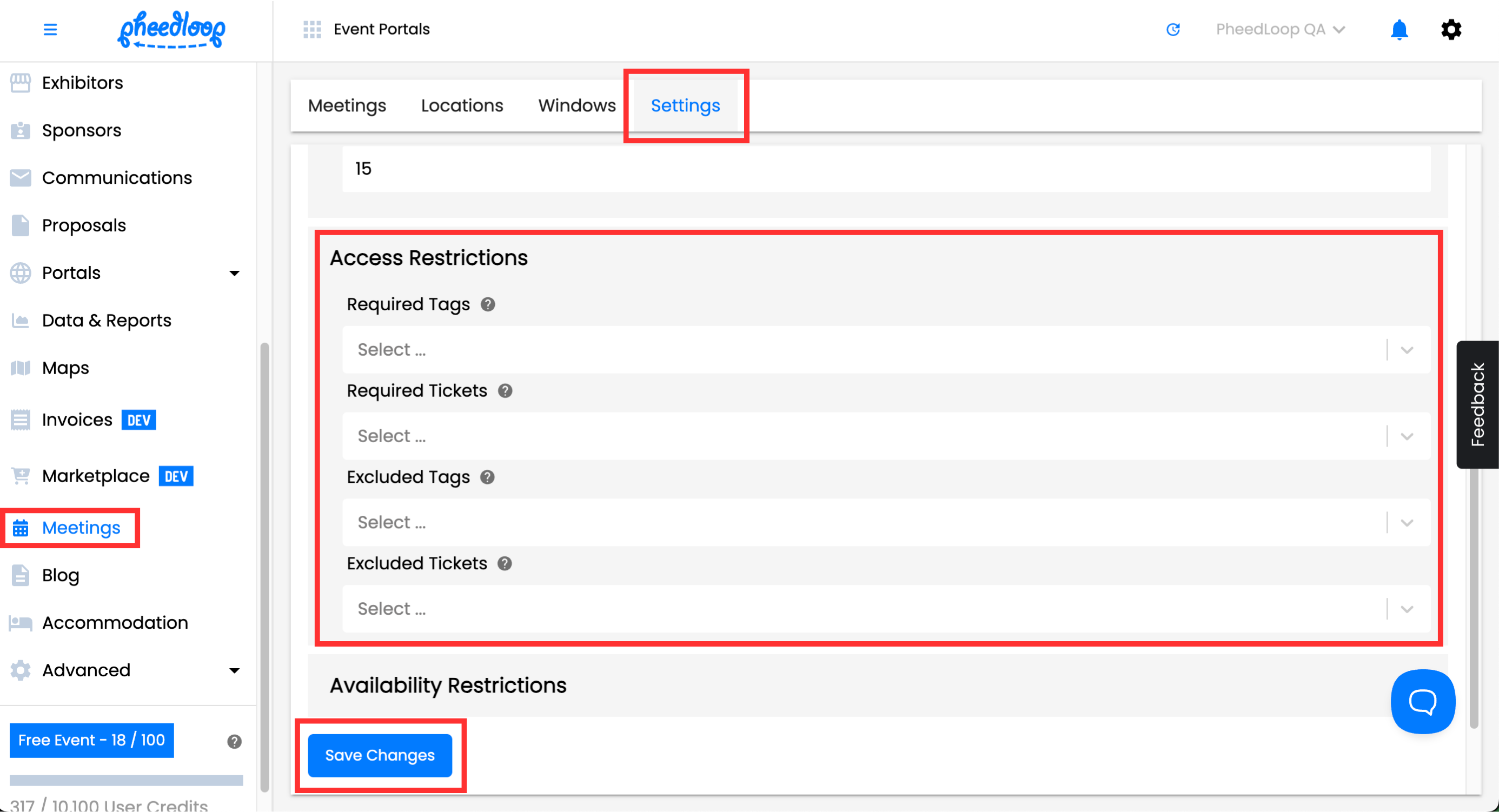Switch to the Locations tab
This screenshot has width=1499, height=812.
[x=461, y=105]
